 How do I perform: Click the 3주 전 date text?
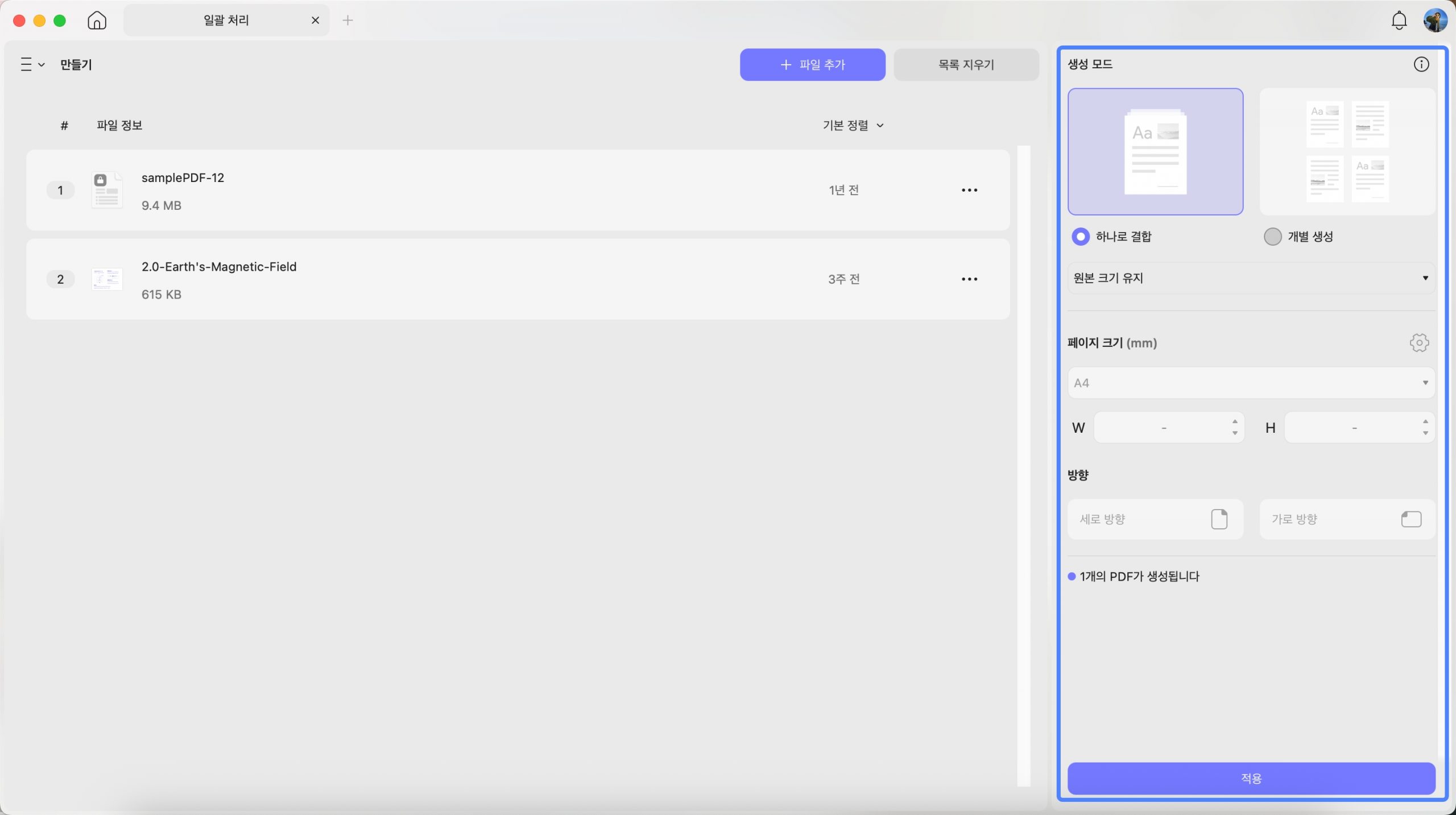tap(843, 279)
